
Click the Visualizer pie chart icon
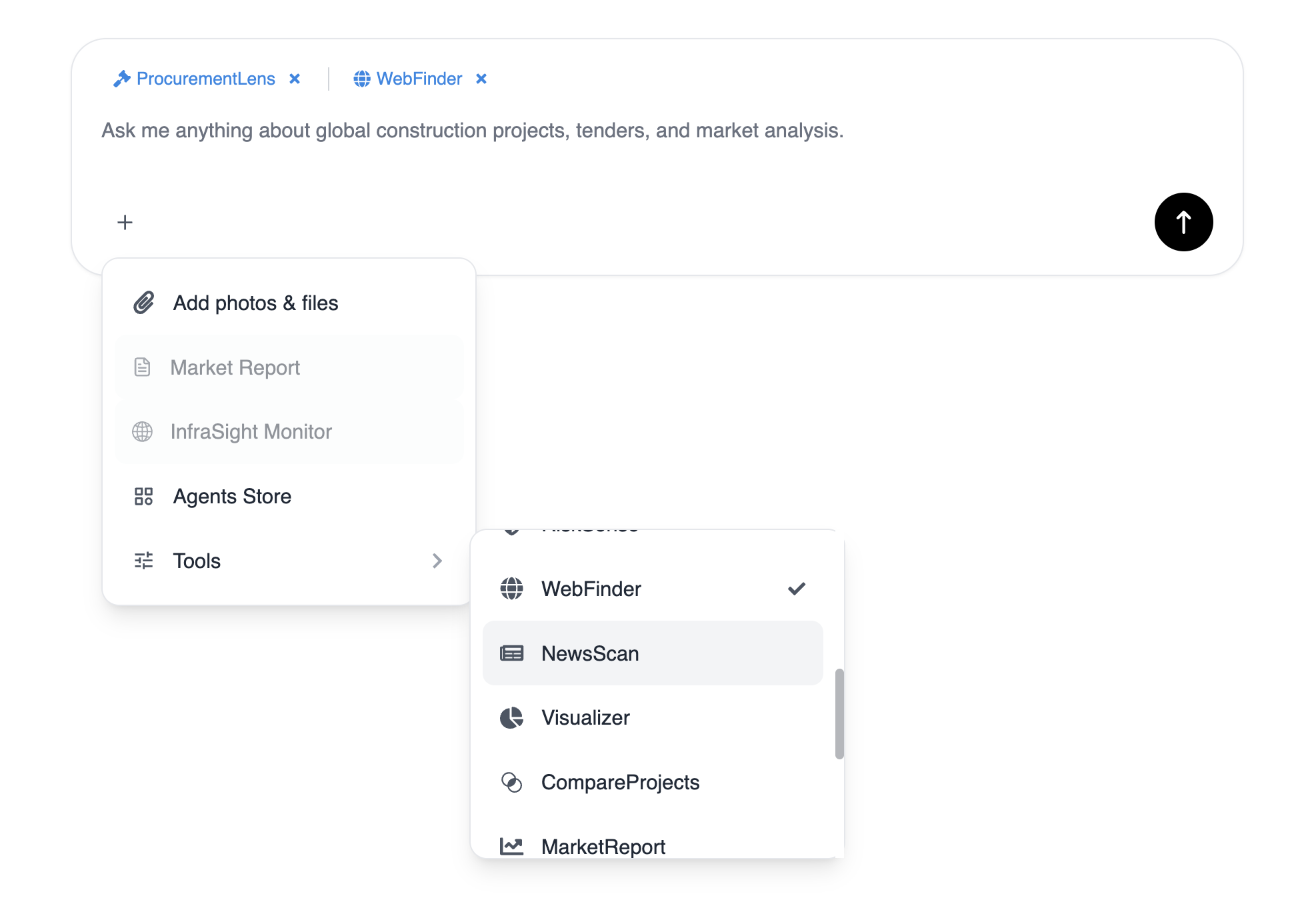click(x=511, y=718)
